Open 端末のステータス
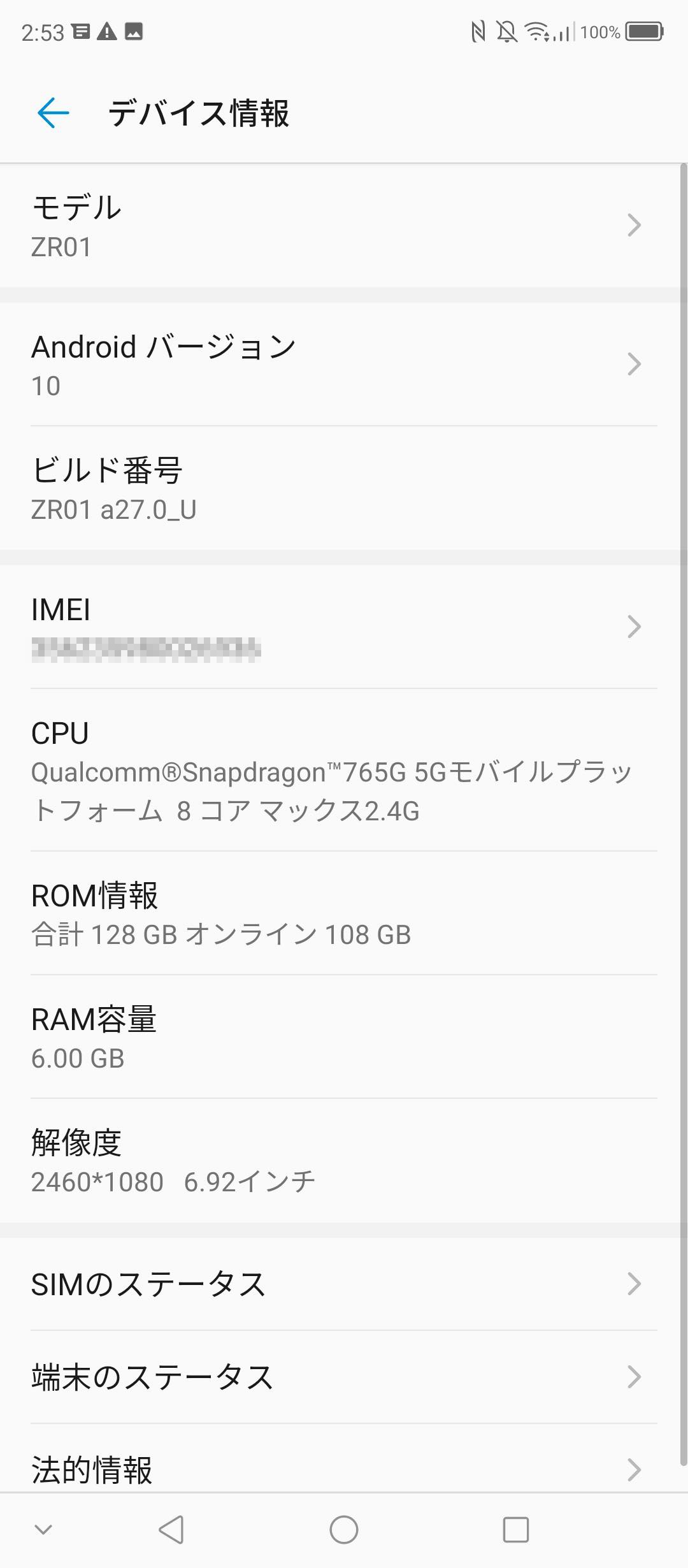 click(x=344, y=1377)
